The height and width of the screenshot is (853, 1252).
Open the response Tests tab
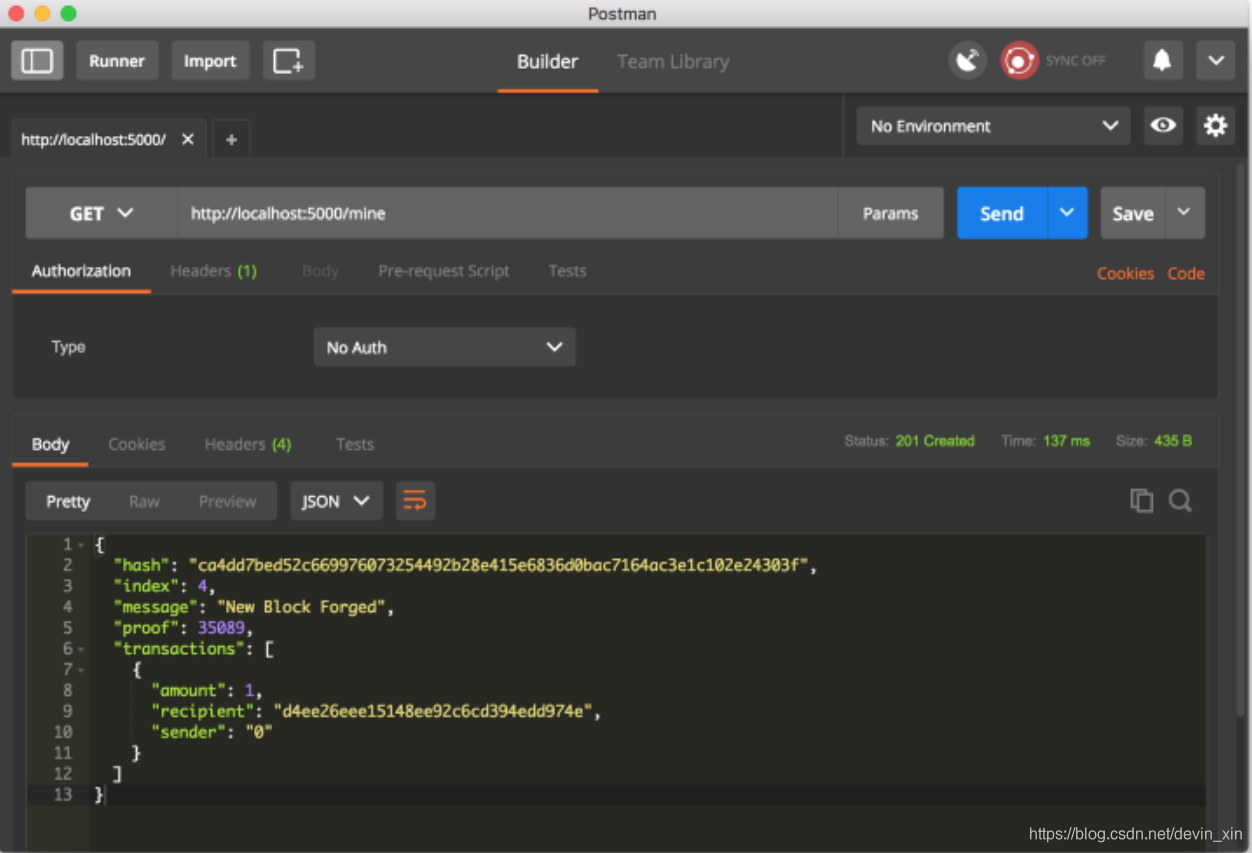(x=355, y=444)
